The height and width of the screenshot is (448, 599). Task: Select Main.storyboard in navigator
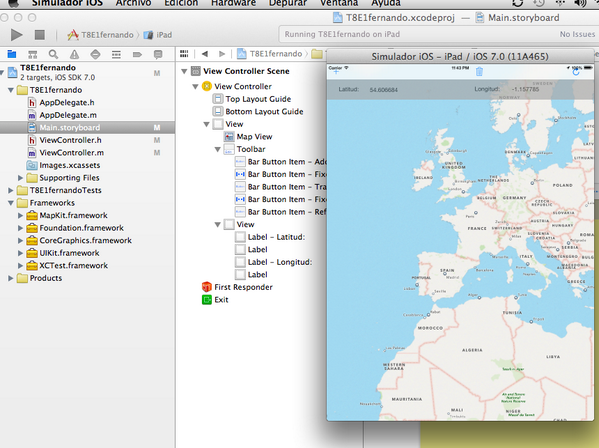point(87,128)
